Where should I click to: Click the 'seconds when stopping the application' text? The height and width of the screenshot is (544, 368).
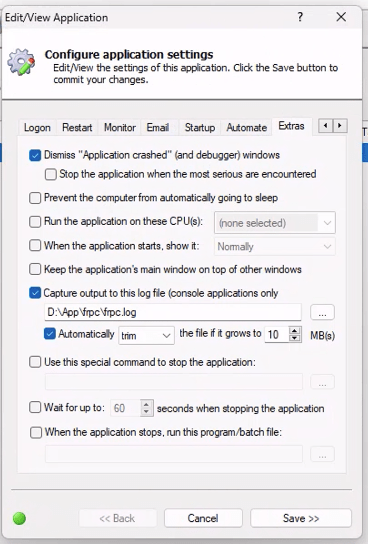[240, 408]
